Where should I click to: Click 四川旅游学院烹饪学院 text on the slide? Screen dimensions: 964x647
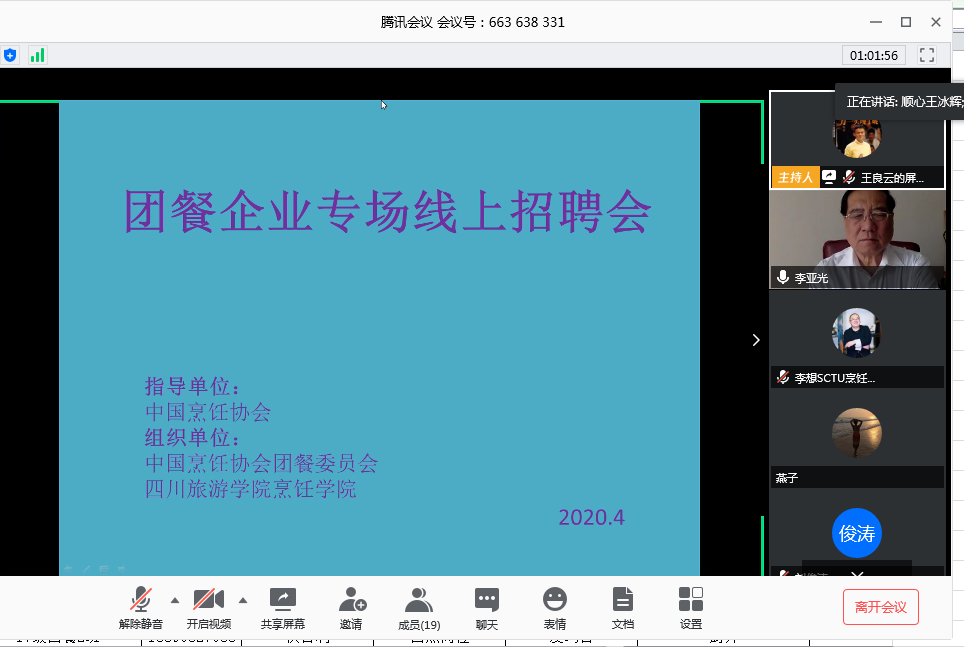(x=251, y=489)
